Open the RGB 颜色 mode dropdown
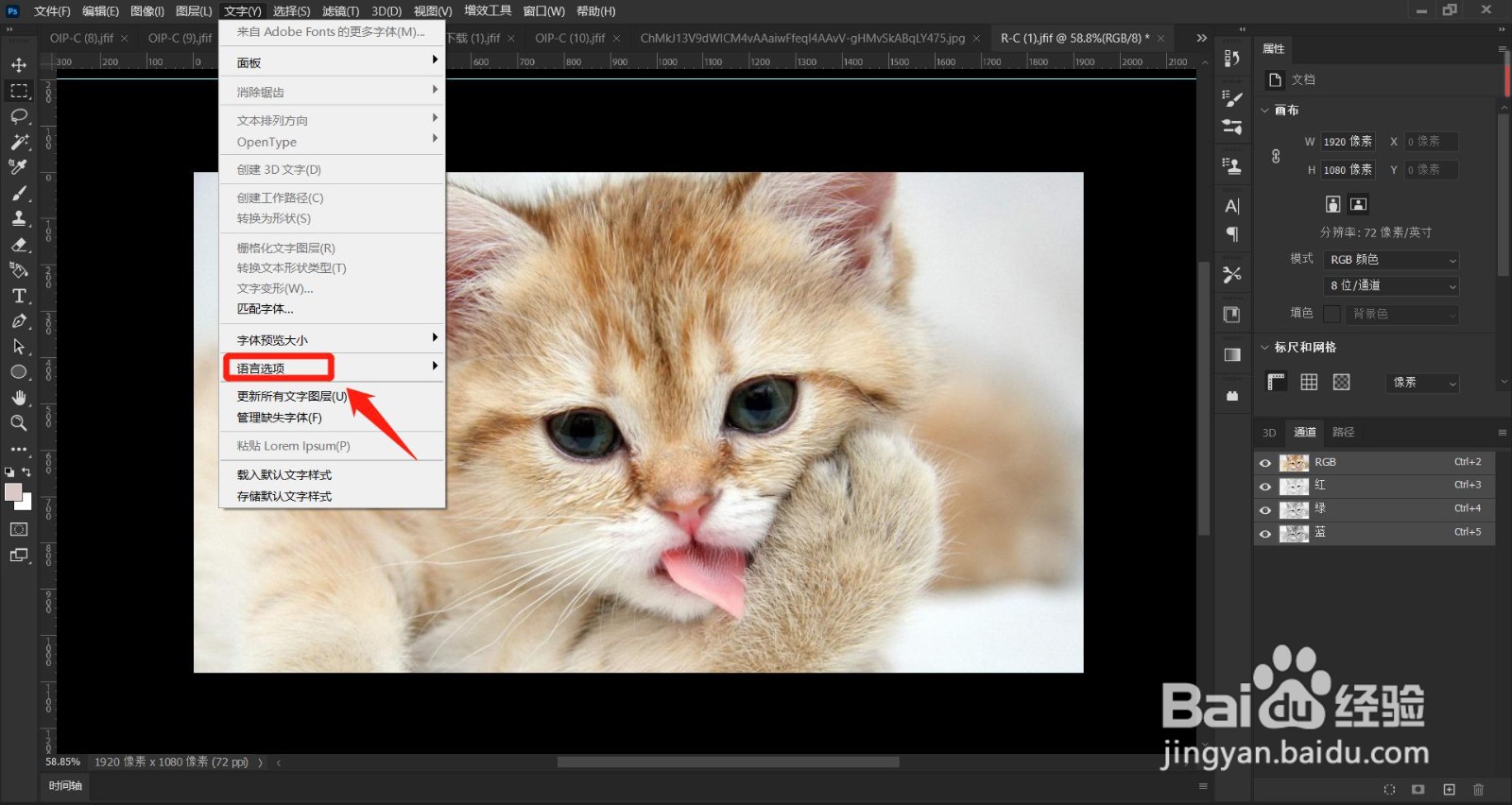Screen dimensions: 1512x805 pyautogui.click(x=1391, y=260)
